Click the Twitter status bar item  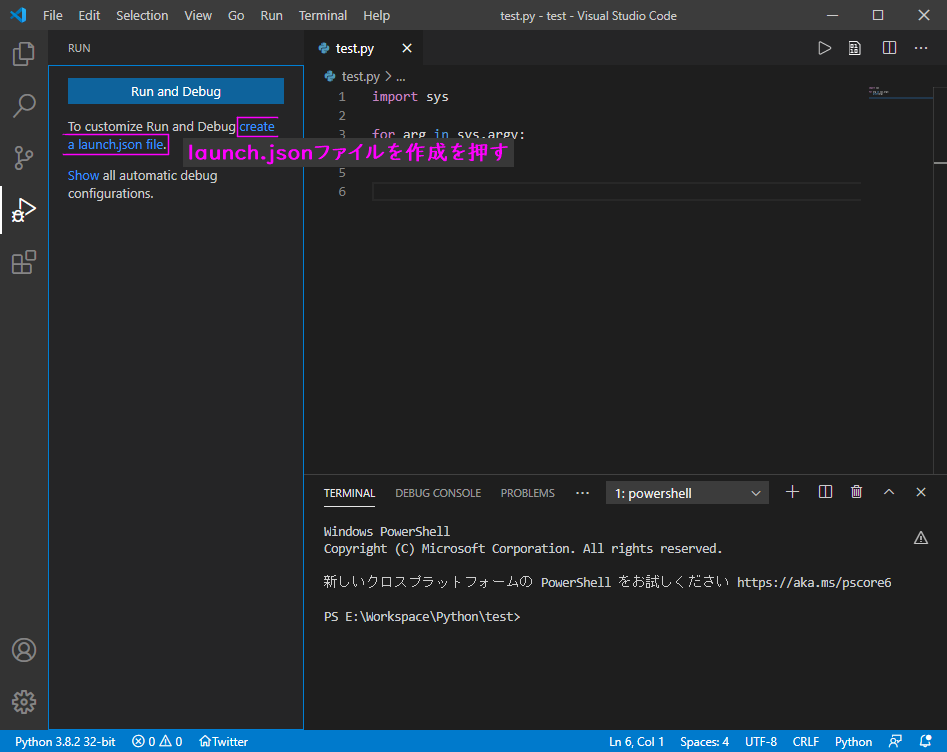pos(223,742)
